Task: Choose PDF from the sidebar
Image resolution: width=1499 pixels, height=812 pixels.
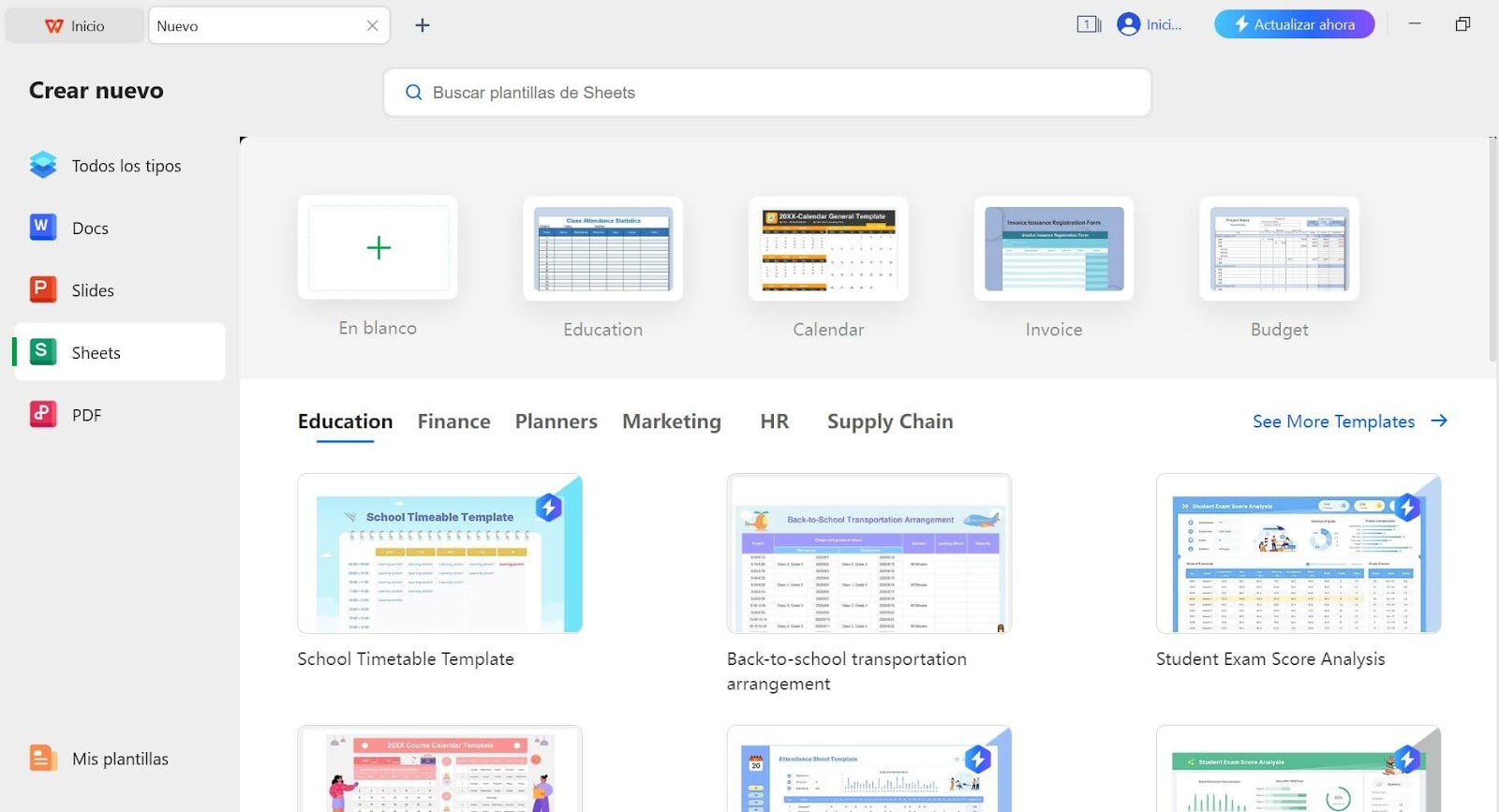Action: pyautogui.click(x=119, y=415)
